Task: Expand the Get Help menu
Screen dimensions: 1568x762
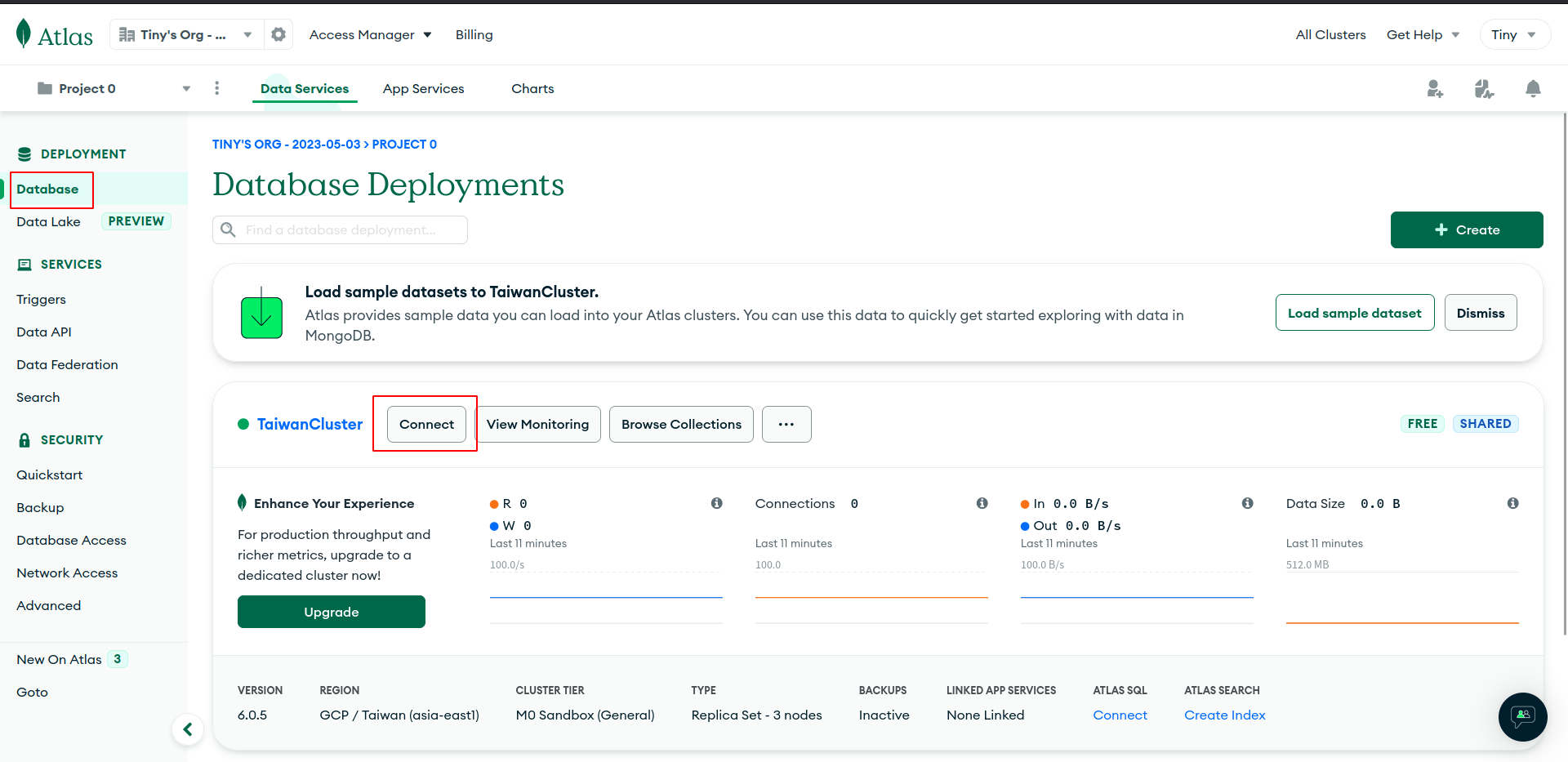Action: 1423,34
